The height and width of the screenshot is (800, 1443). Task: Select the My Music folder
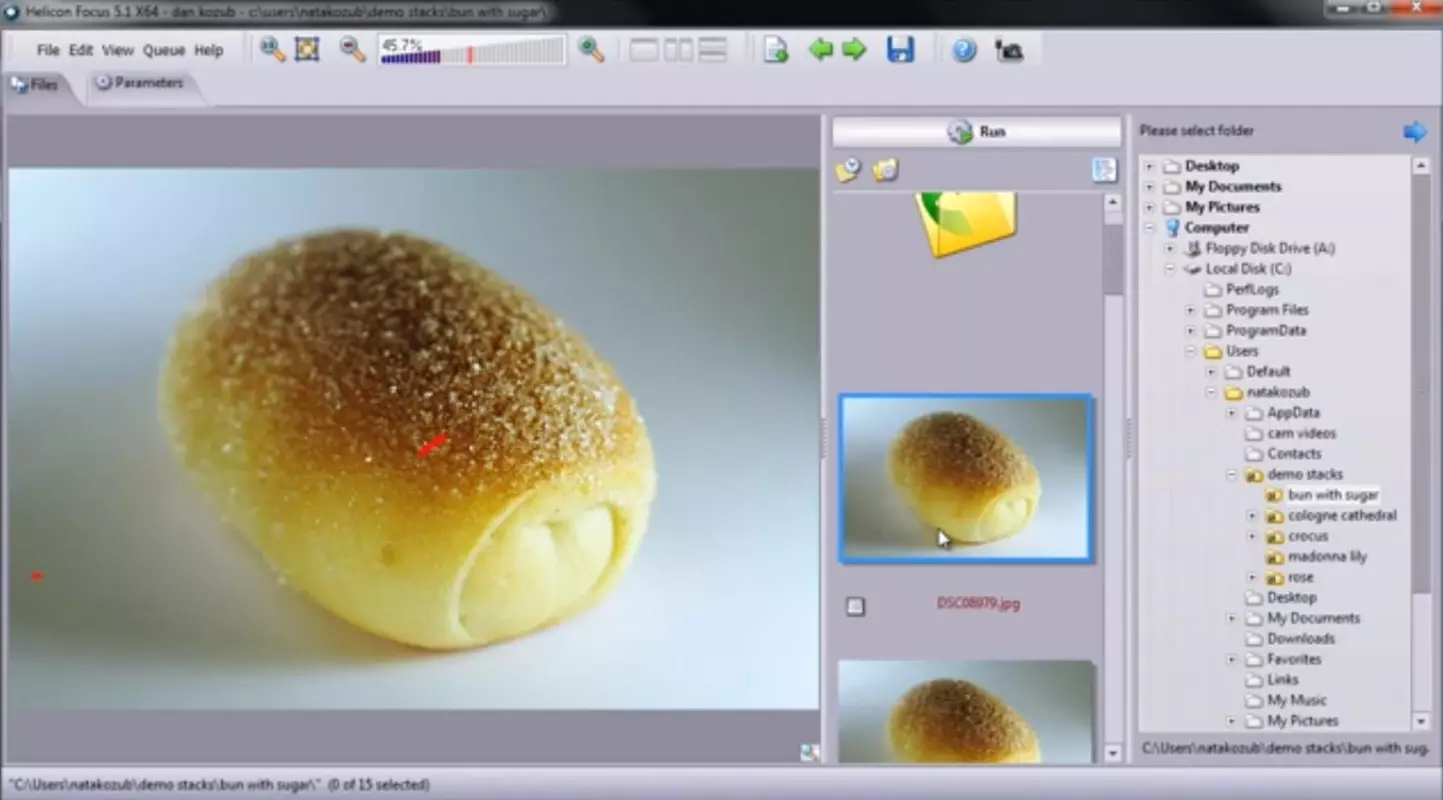pyautogui.click(x=1297, y=700)
